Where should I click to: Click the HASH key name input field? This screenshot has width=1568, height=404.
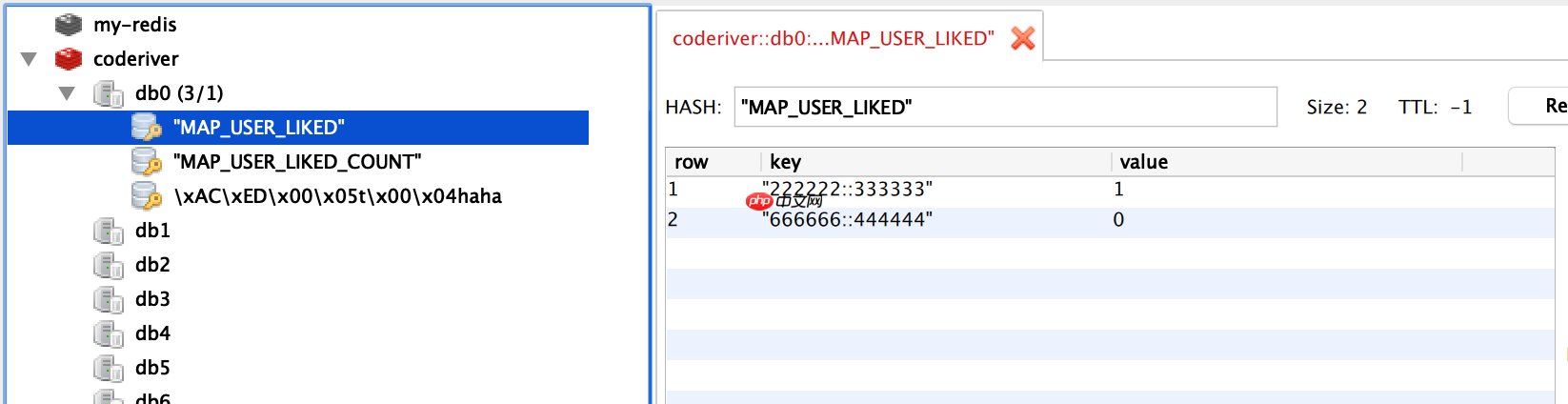(1005, 107)
